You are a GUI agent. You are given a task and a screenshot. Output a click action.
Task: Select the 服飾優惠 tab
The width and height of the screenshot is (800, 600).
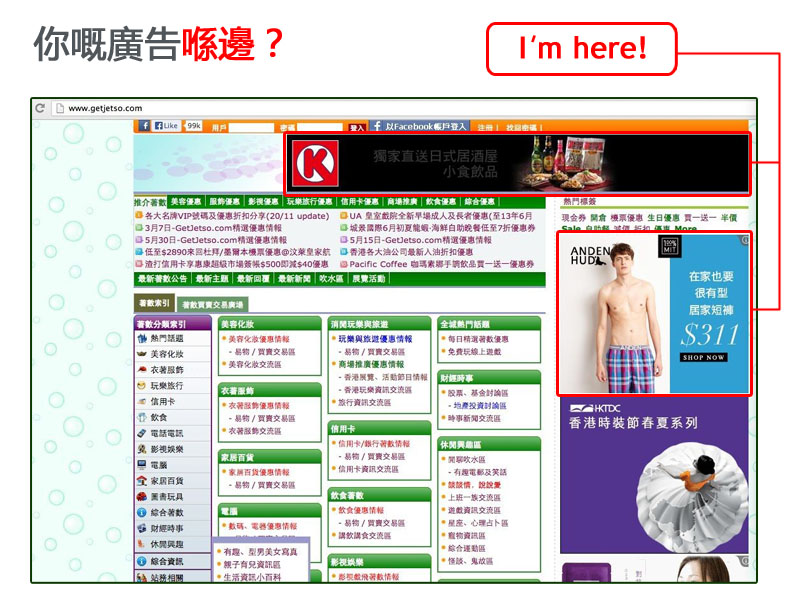[225, 202]
